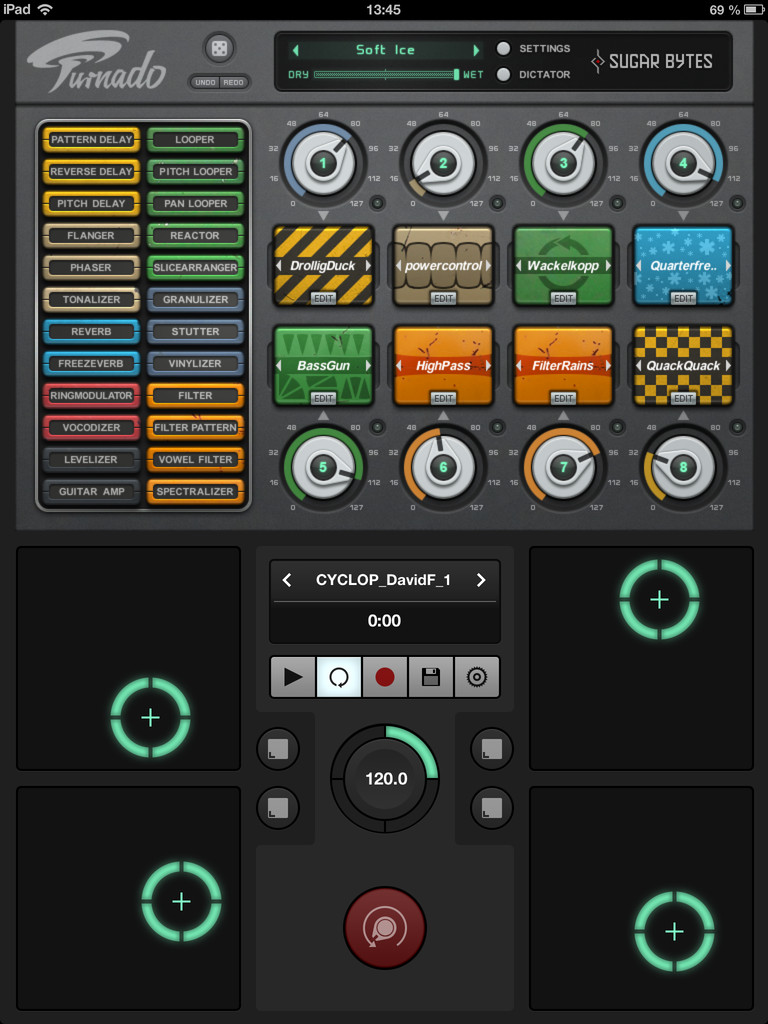Click left arrow on DrolligDuck tile

[279, 266]
